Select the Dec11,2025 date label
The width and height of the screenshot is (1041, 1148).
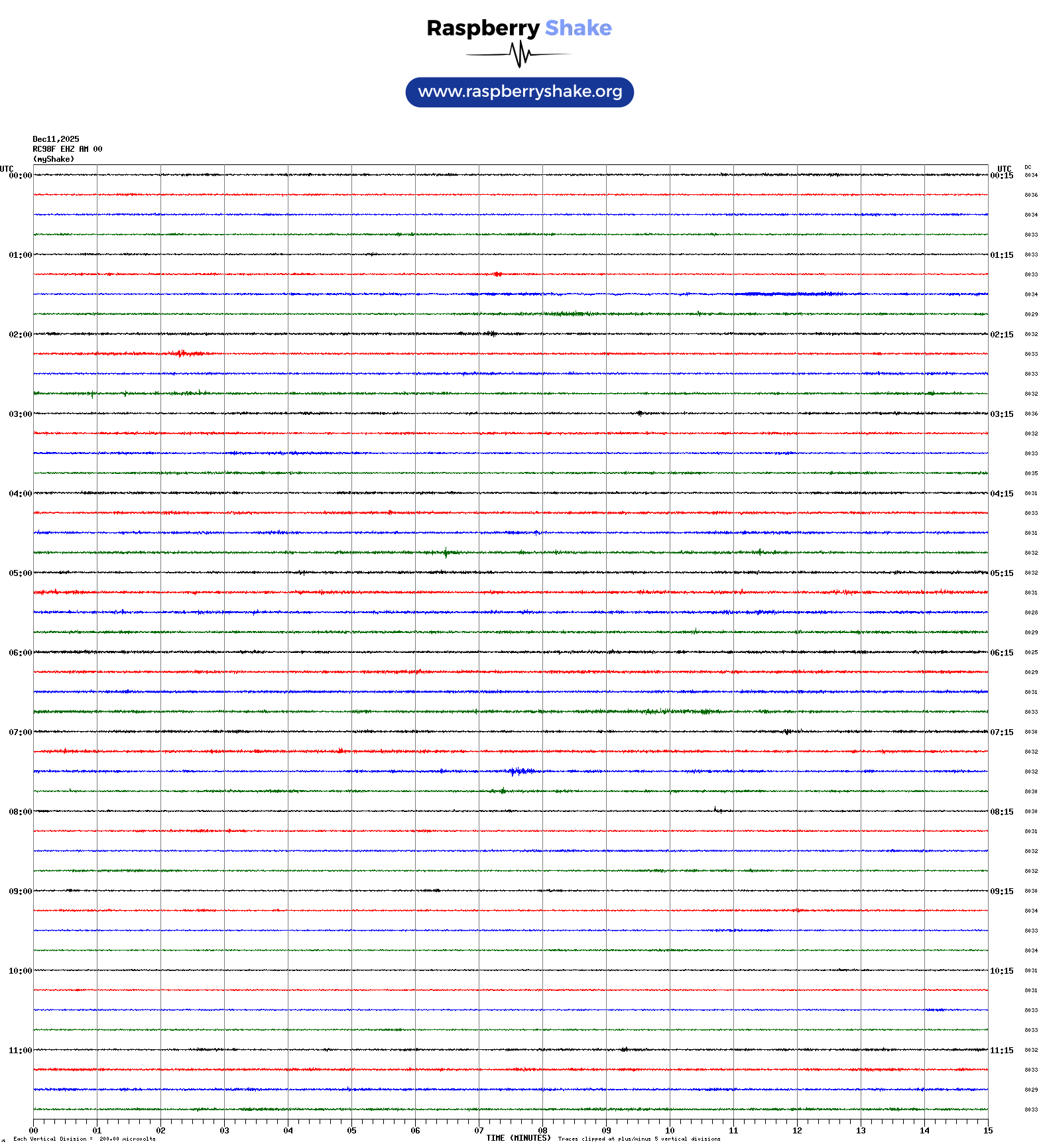[x=56, y=139]
